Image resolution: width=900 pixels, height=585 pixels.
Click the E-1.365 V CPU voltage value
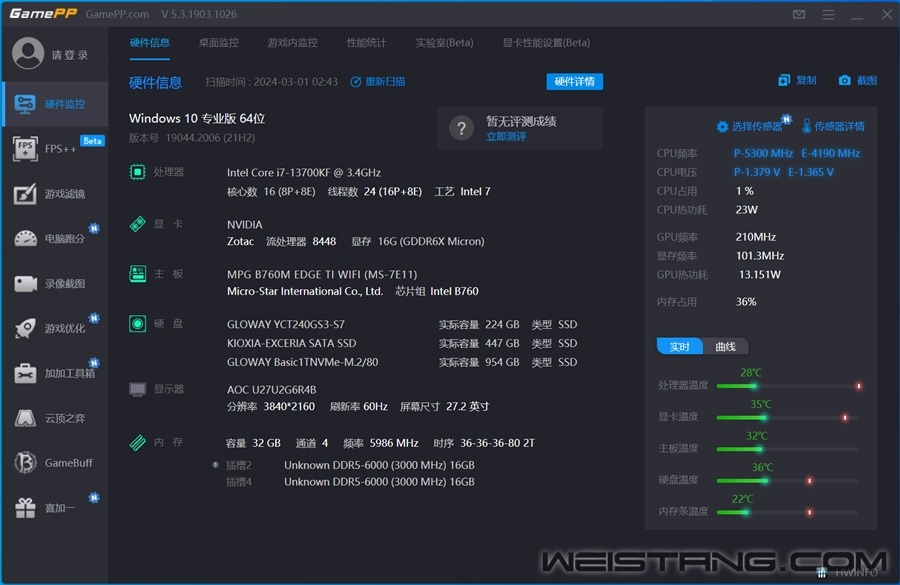click(x=810, y=172)
